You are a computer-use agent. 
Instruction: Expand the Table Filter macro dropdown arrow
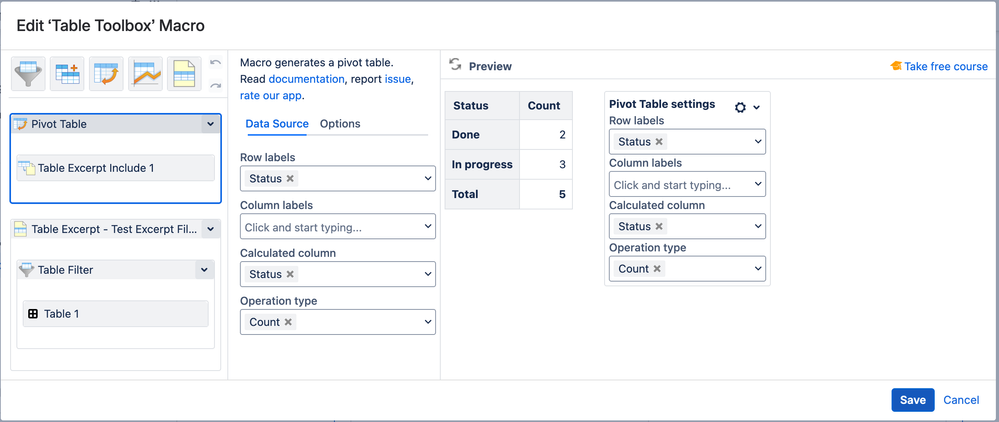204,269
